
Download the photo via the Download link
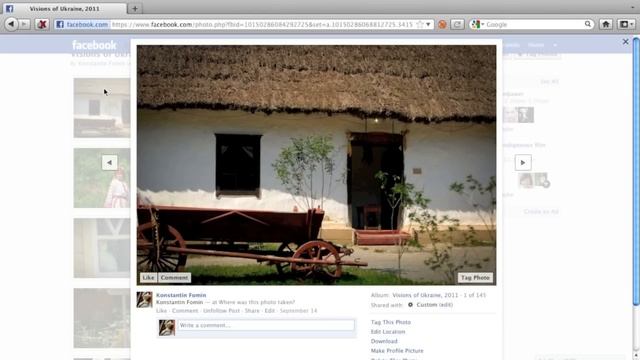click(384, 341)
